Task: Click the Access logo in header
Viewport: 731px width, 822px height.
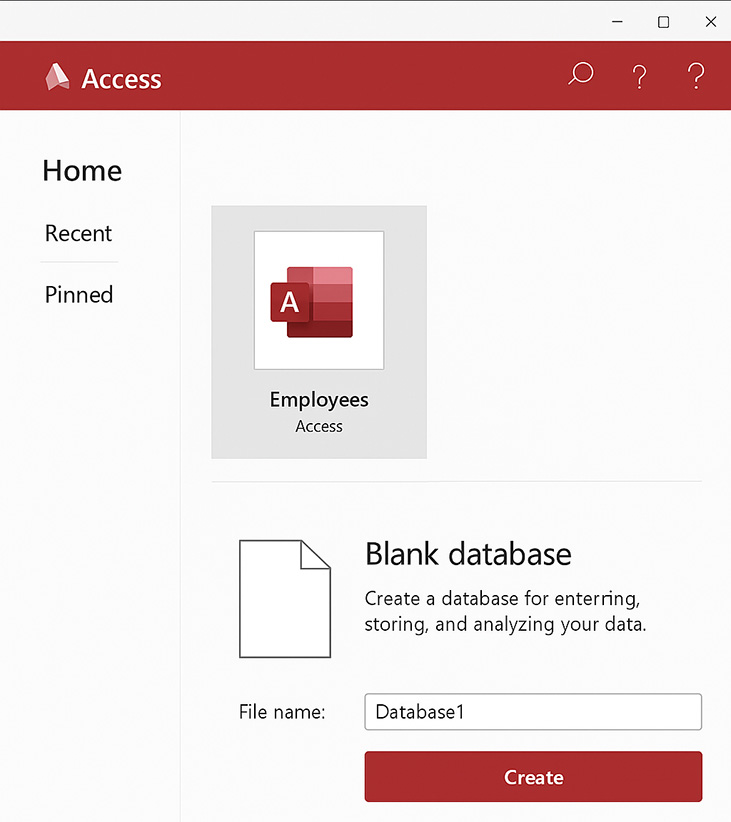Action: [x=57, y=77]
